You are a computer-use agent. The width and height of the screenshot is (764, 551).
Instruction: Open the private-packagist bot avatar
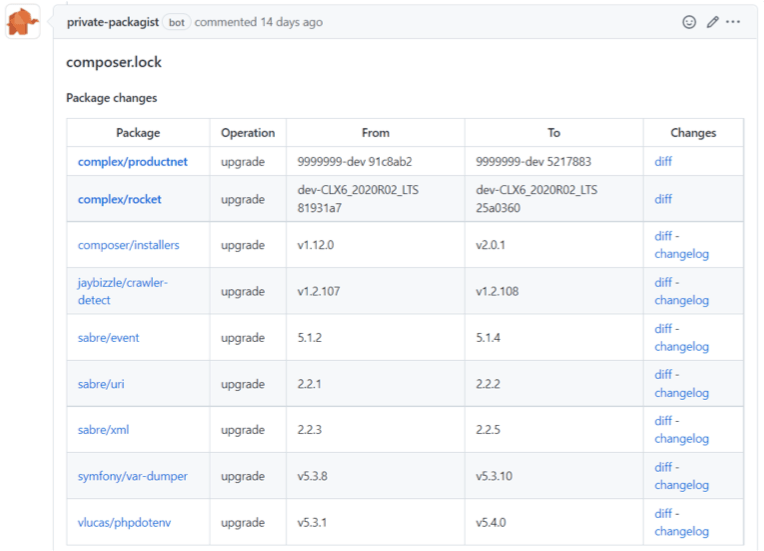pos(22,22)
